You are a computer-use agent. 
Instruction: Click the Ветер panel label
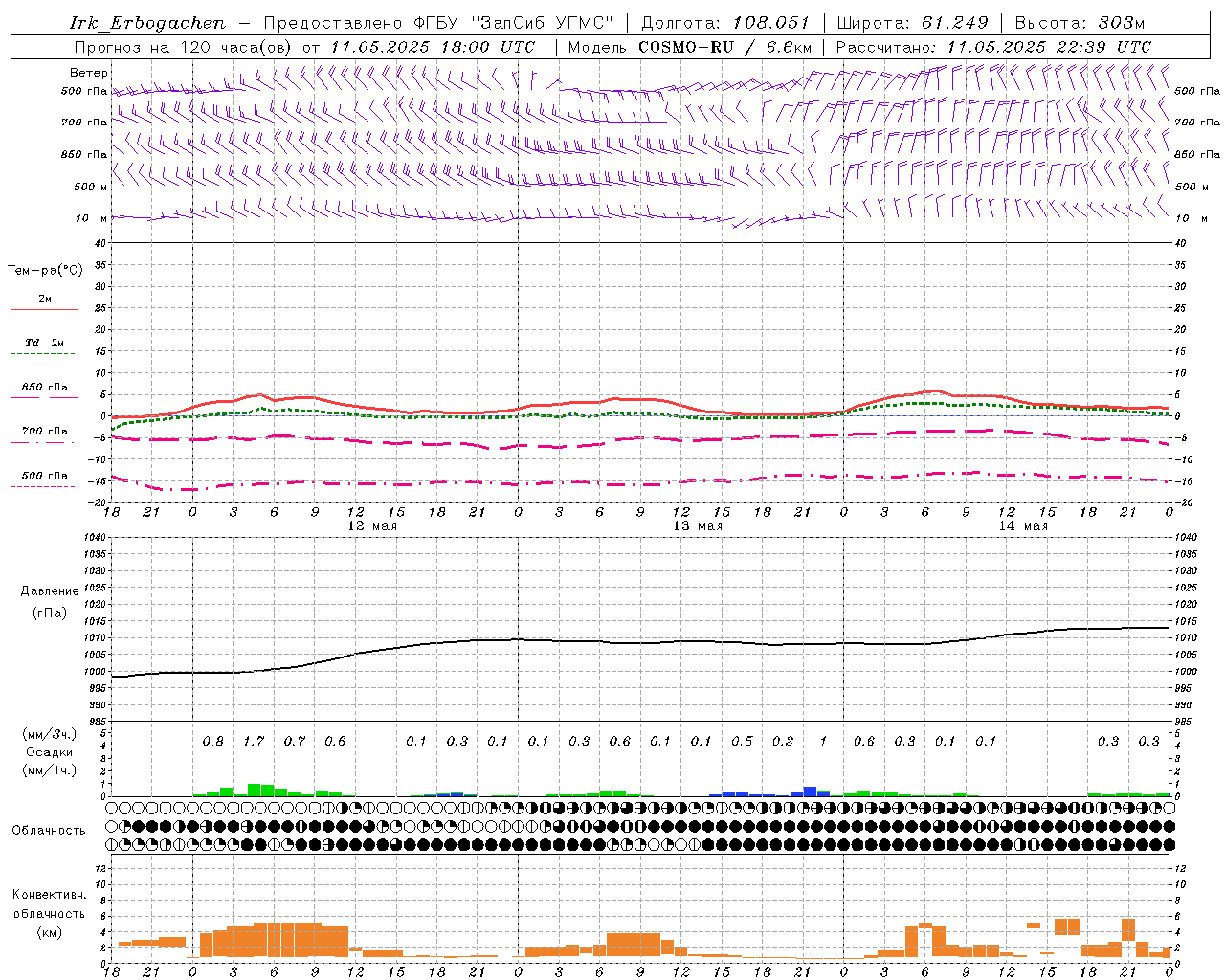tap(89, 73)
